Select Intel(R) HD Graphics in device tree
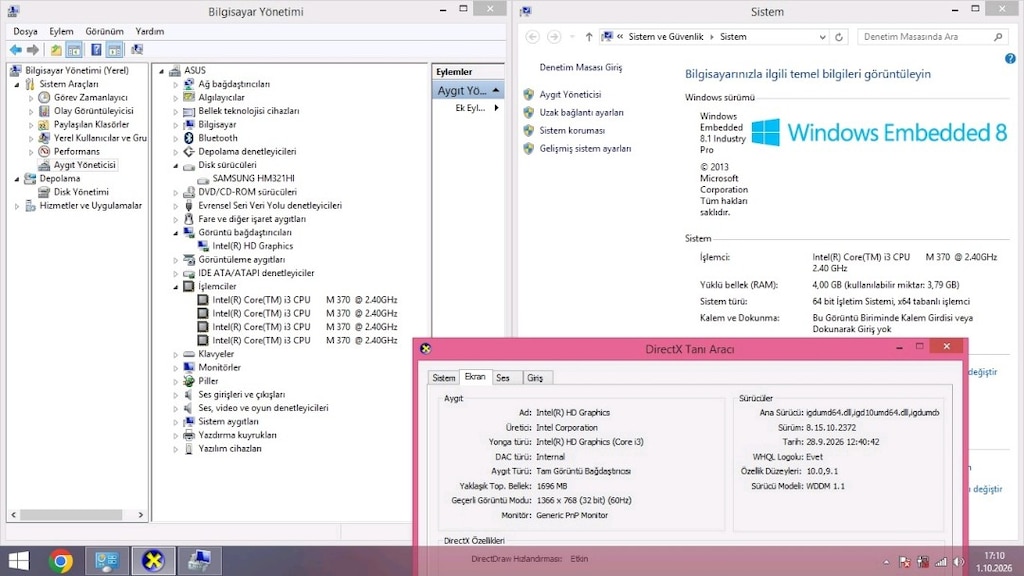Image resolution: width=1024 pixels, height=576 pixels. point(252,246)
